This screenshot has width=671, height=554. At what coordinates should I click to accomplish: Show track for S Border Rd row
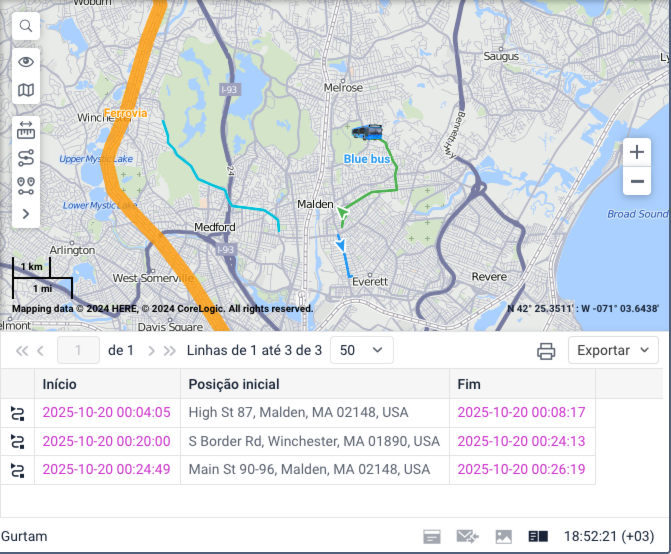coord(17,441)
